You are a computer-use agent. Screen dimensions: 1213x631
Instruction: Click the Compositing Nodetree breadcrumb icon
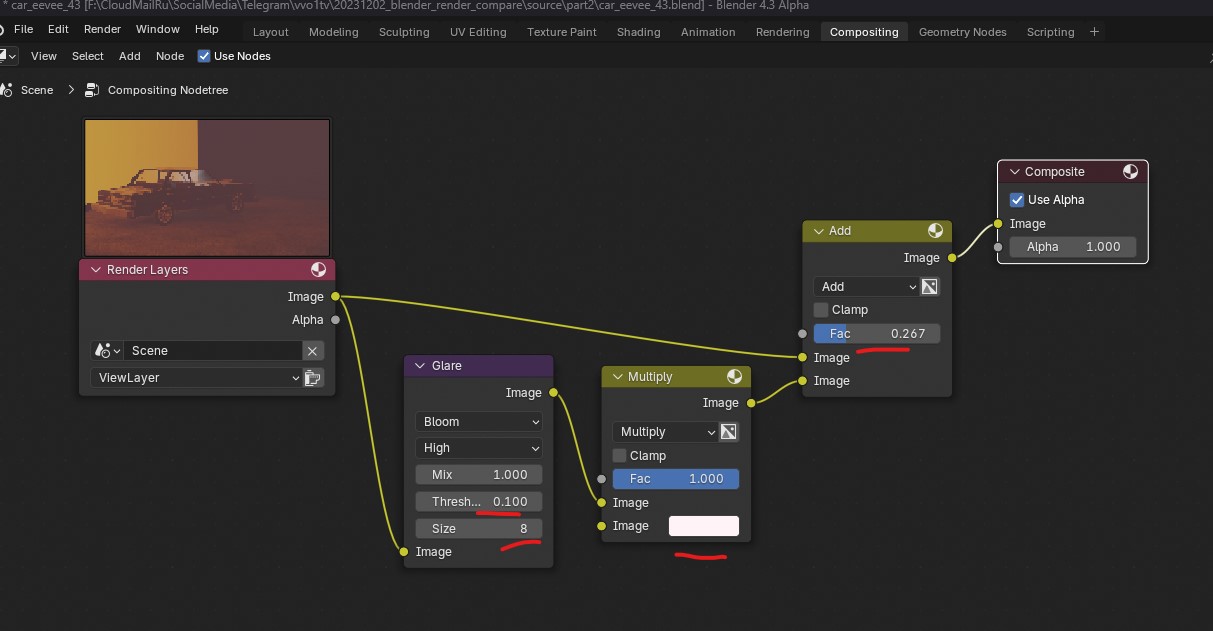tap(93, 90)
